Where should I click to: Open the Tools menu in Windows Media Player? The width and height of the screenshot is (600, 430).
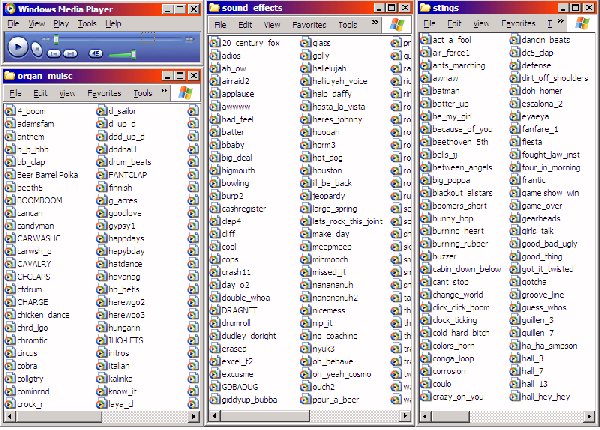click(x=87, y=24)
